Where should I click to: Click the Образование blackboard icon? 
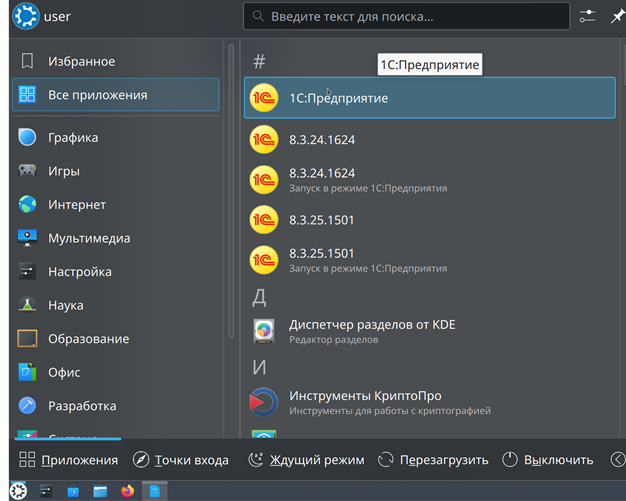[x=27, y=339]
